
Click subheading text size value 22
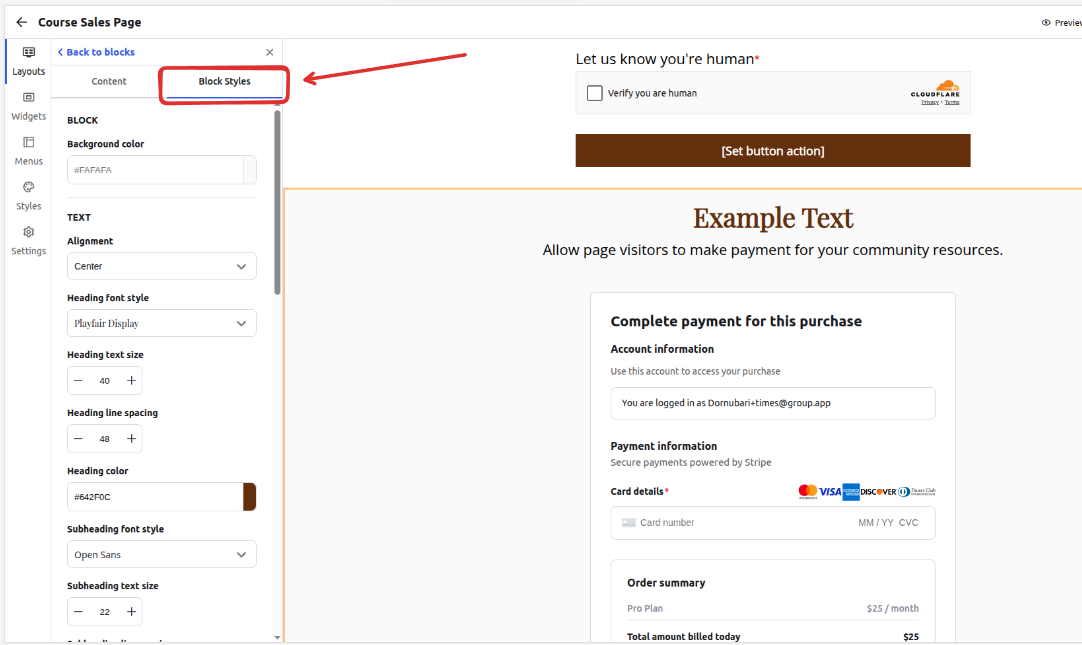(x=105, y=612)
